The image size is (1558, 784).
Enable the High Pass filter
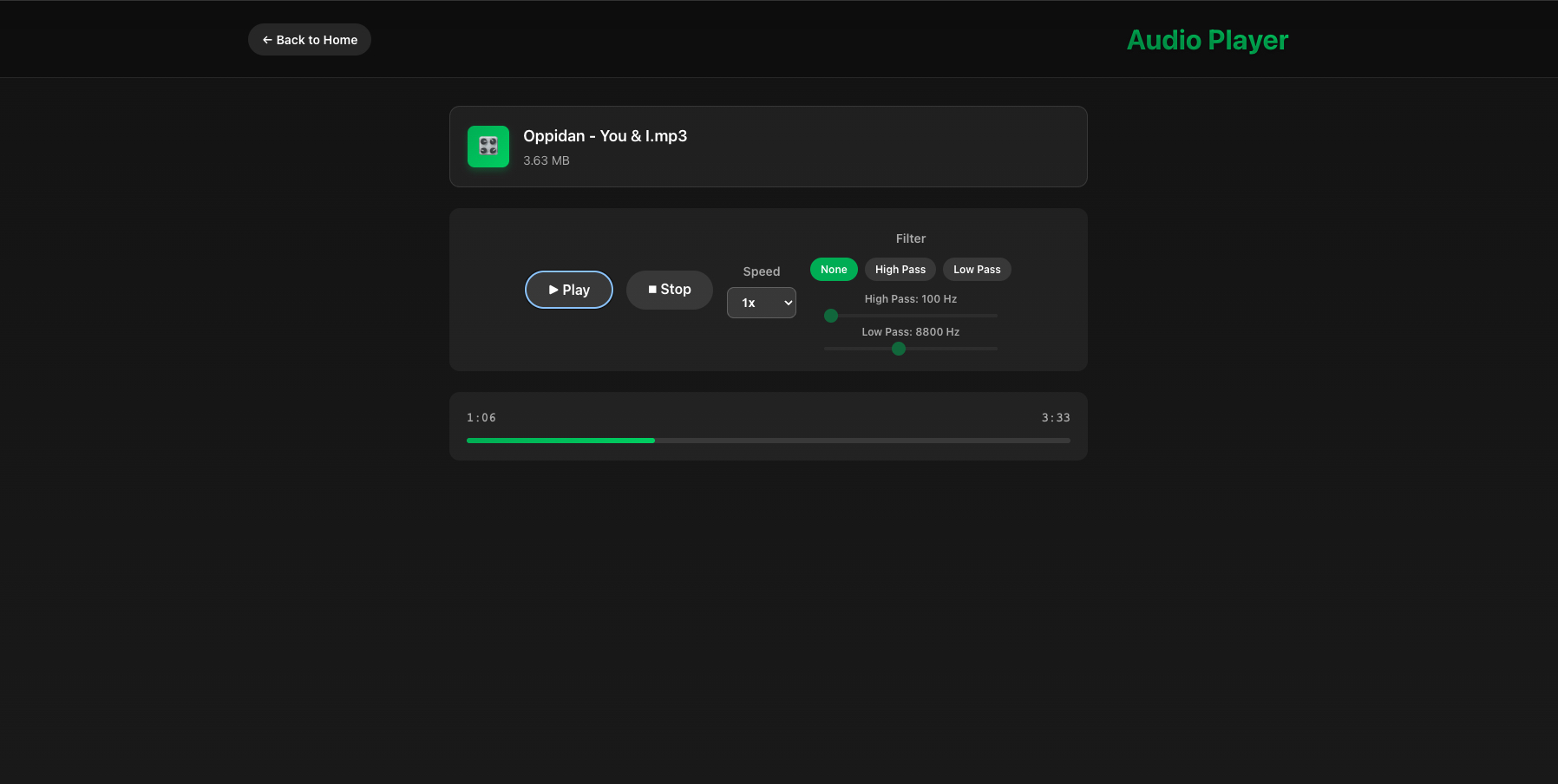[x=900, y=269]
